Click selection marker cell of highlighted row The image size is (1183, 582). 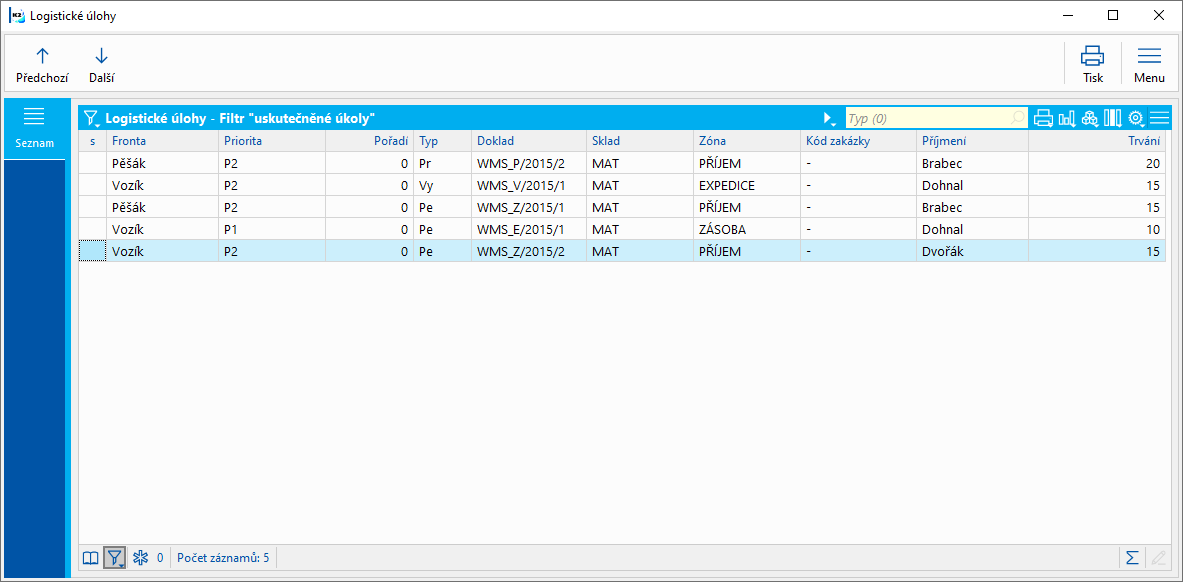tap(93, 251)
